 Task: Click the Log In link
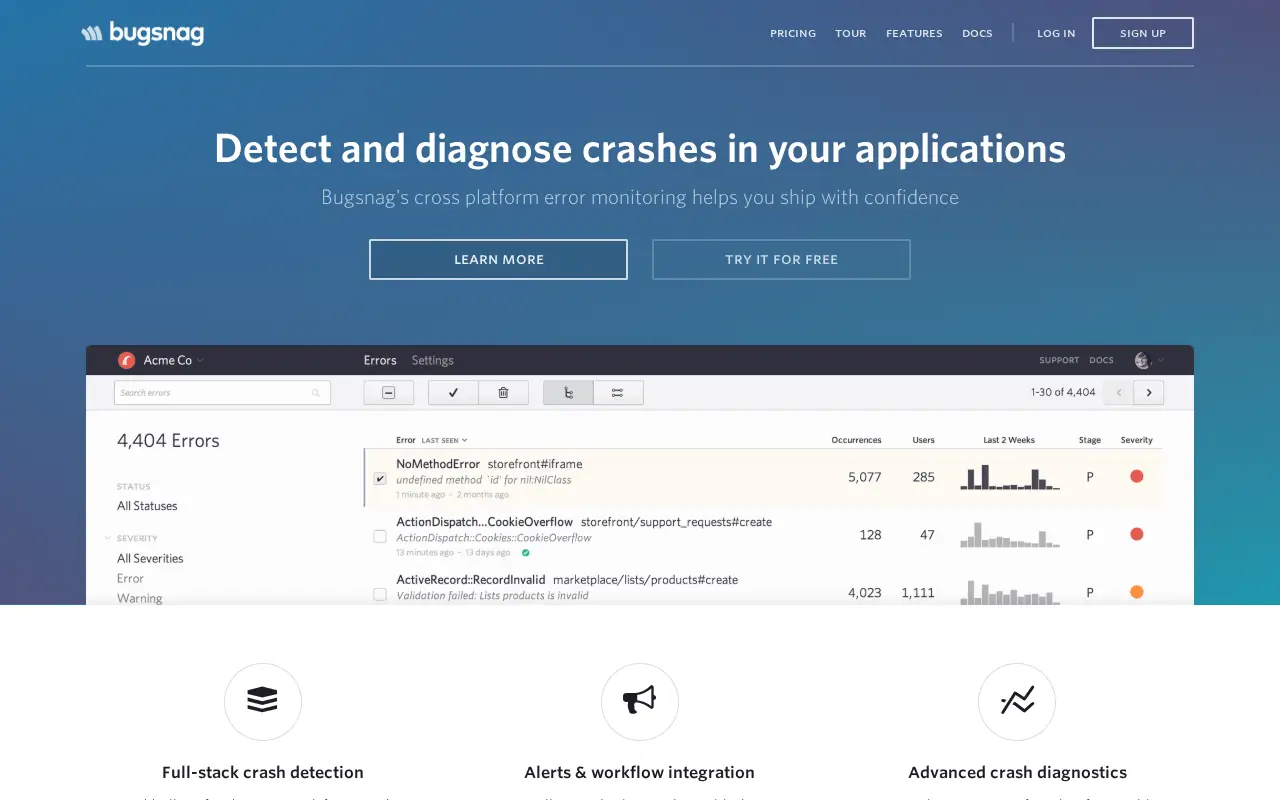coord(1056,33)
